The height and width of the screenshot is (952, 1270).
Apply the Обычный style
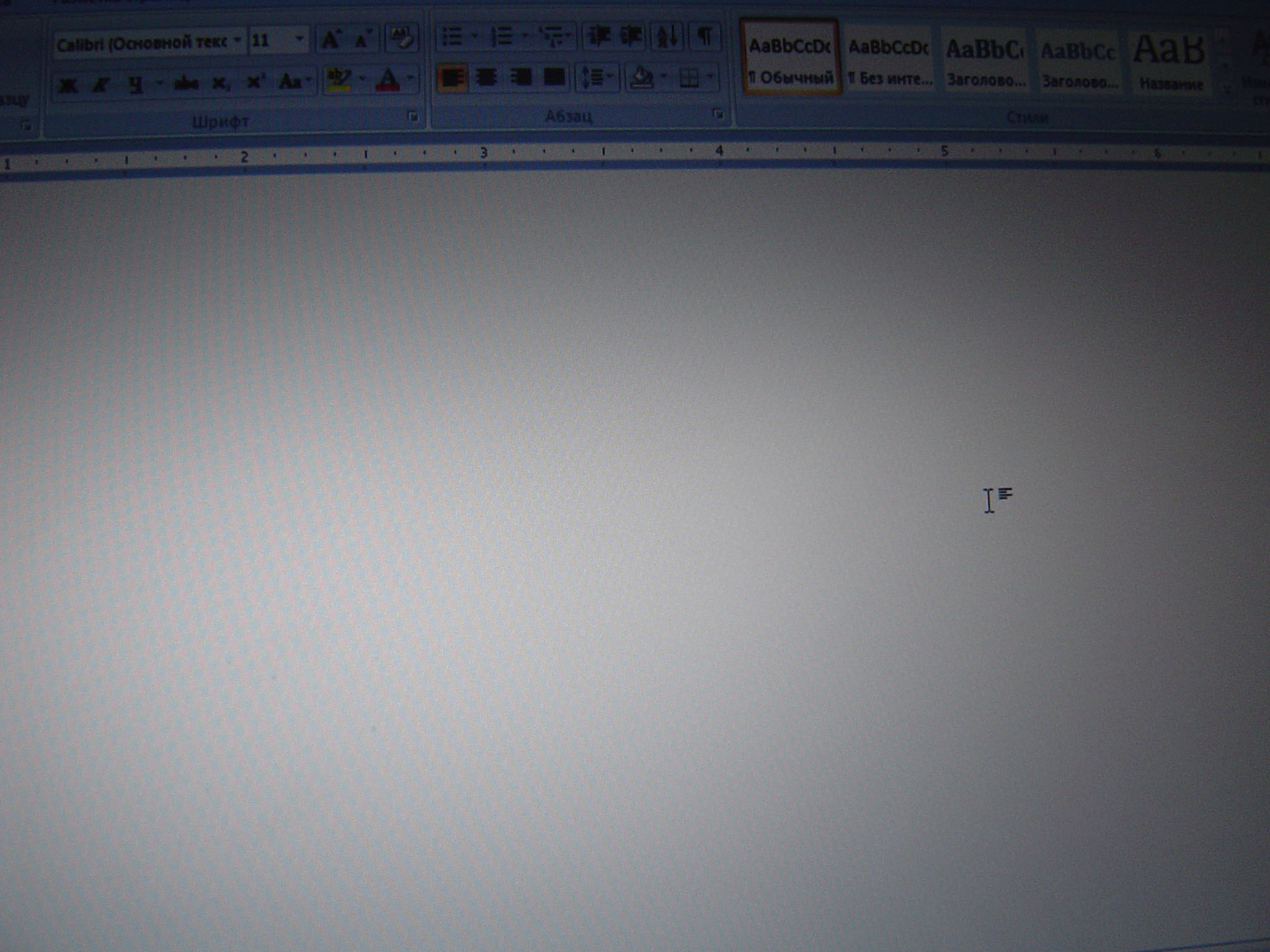(x=790, y=60)
